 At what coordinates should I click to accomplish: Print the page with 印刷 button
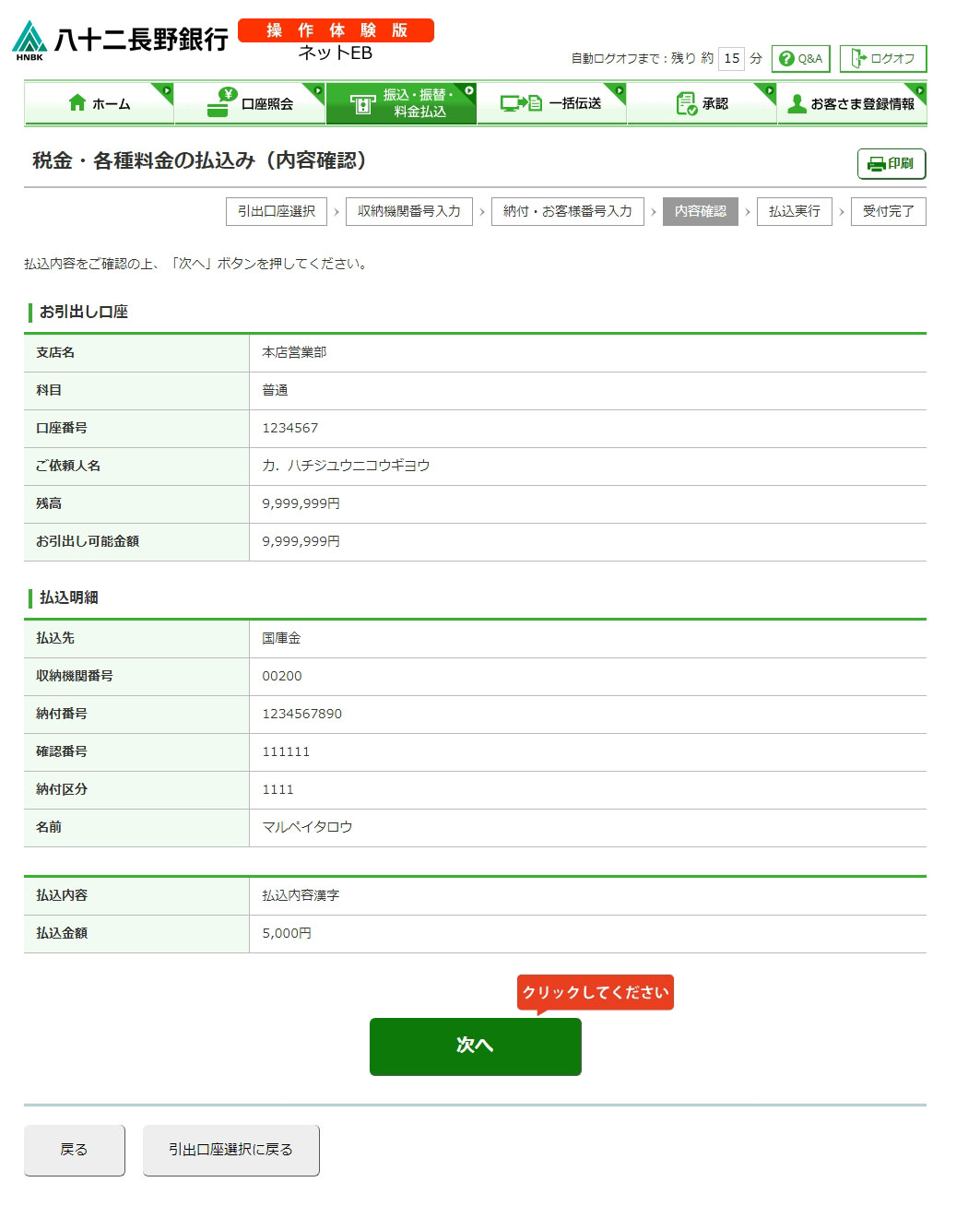[x=891, y=164]
